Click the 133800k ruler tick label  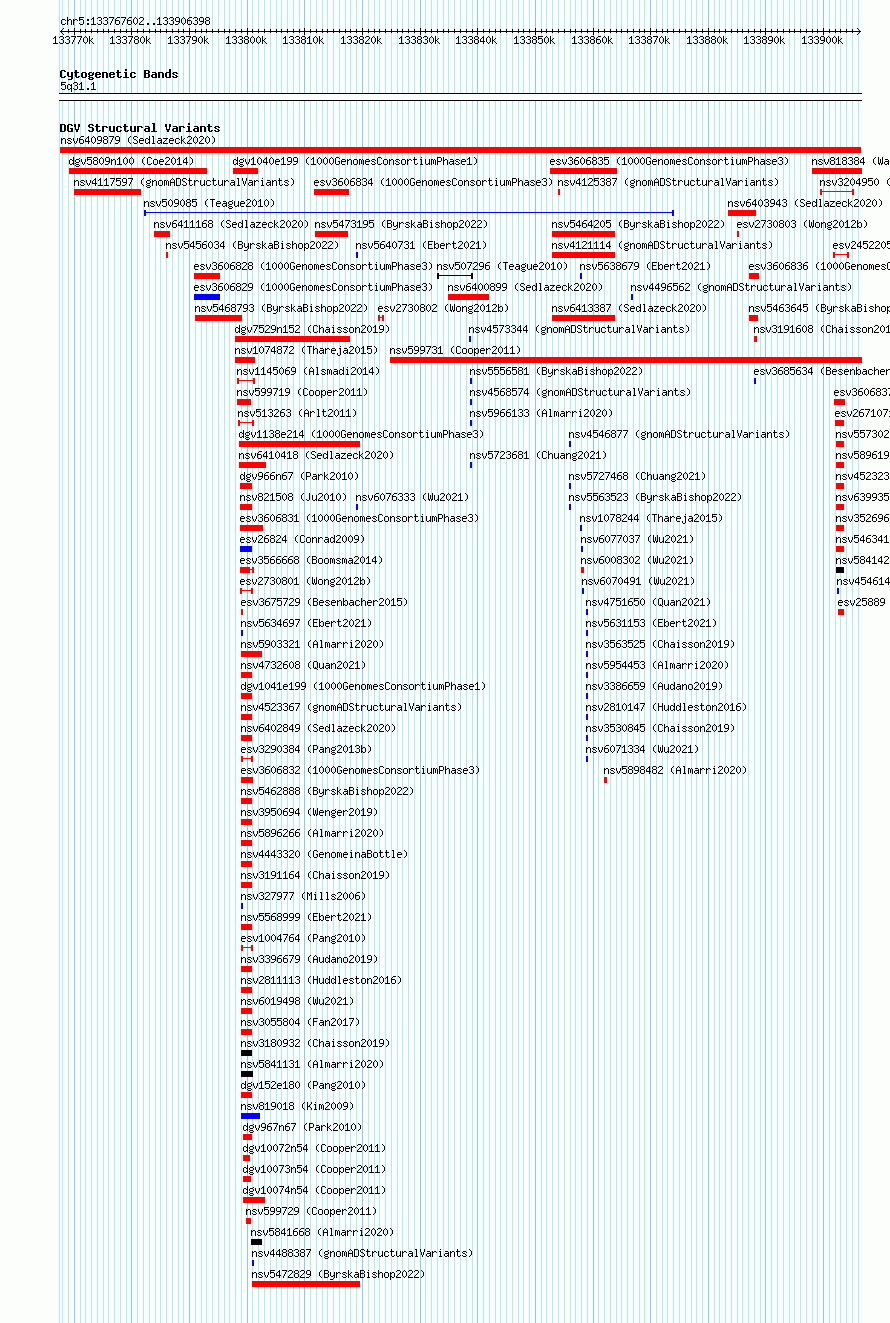pos(246,40)
